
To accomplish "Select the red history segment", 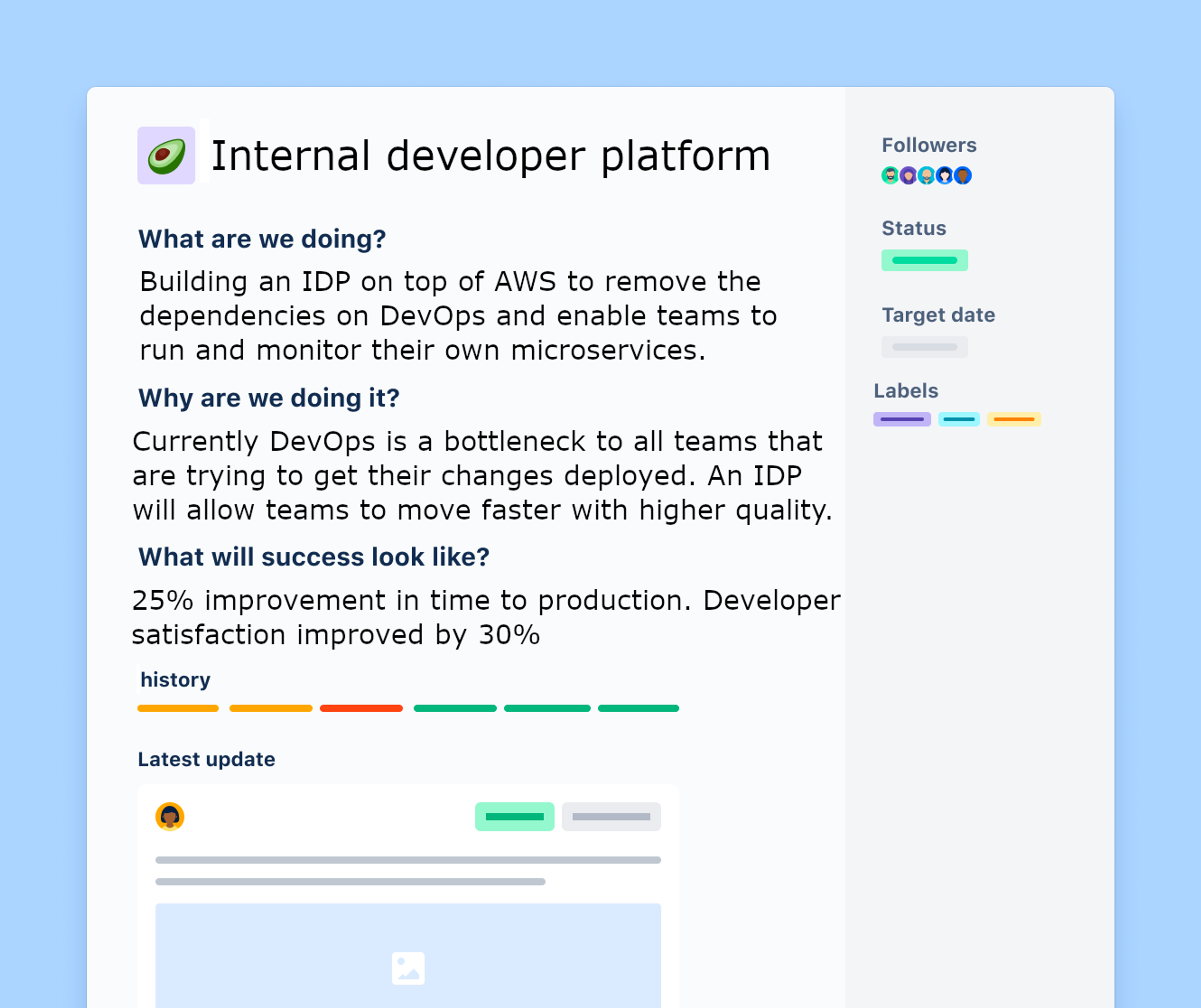I will point(361,708).
